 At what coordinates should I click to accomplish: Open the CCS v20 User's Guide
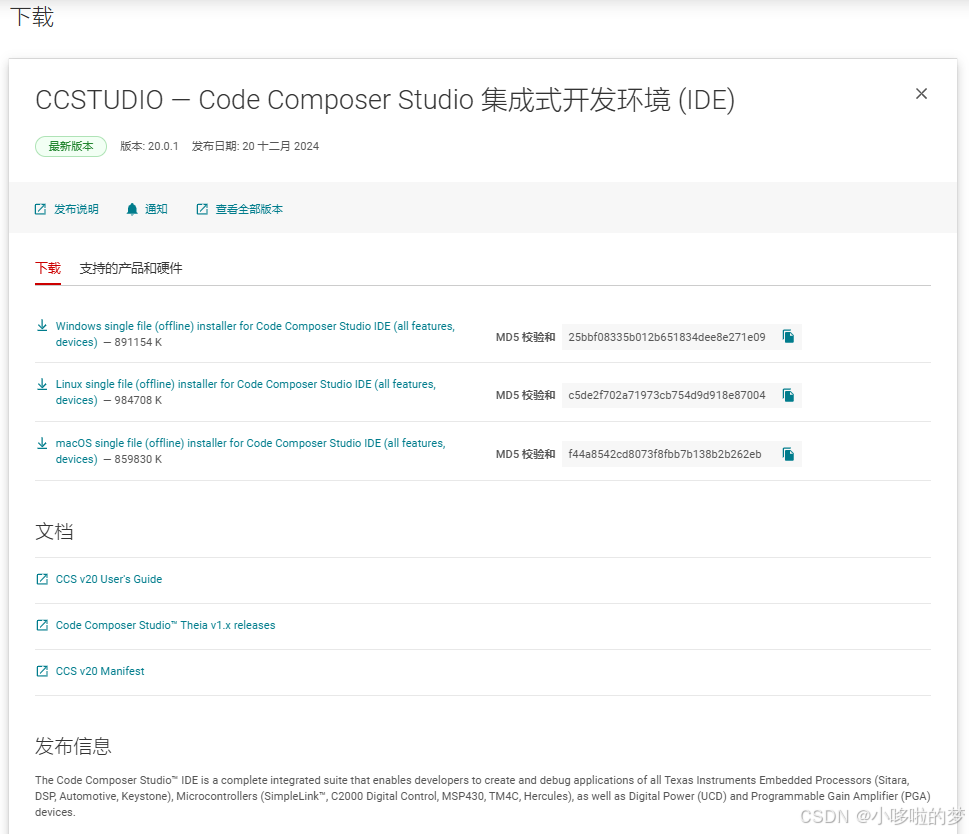click(x=109, y=579)
